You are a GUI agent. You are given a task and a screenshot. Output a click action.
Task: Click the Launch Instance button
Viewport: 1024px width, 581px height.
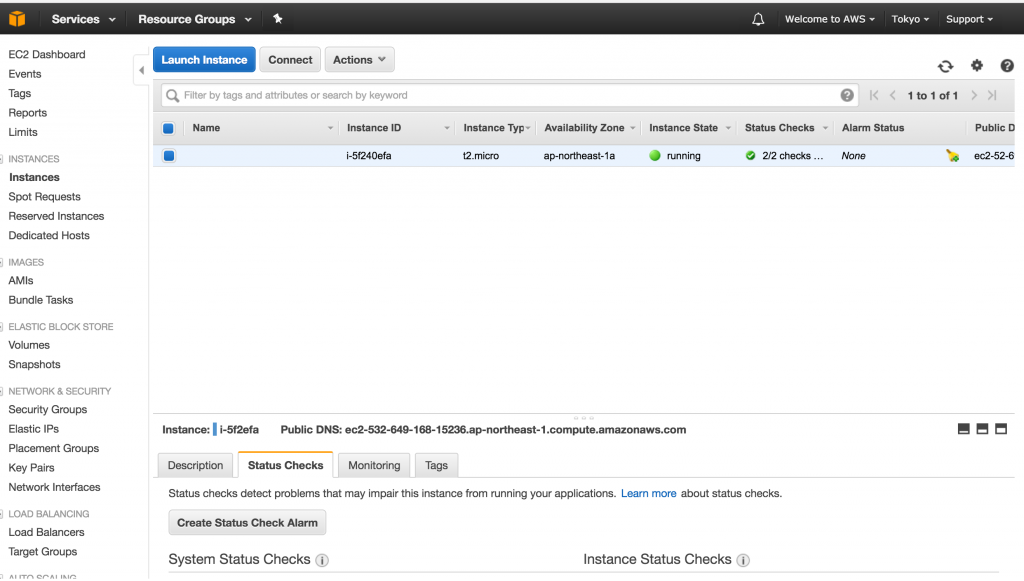(204, 59)
